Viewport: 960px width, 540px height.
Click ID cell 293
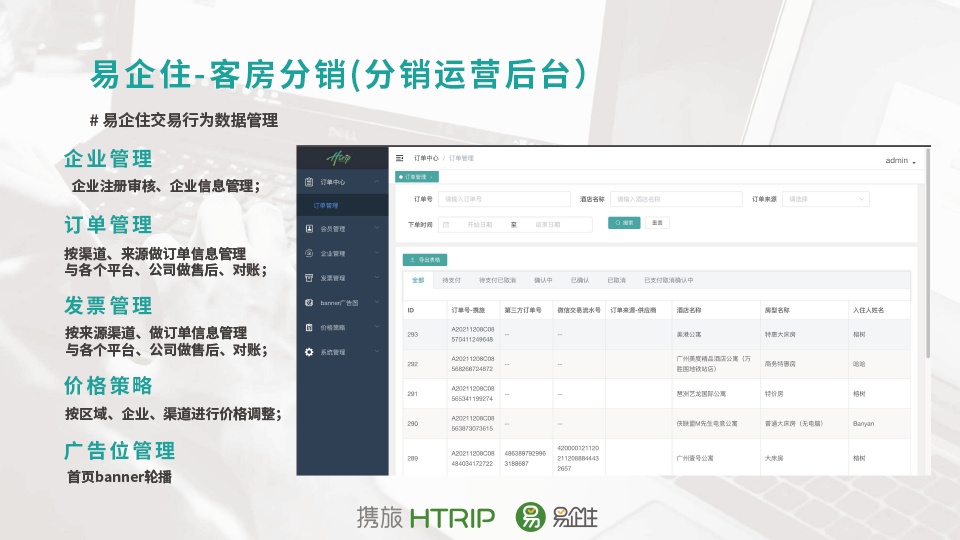(x=413, y=334)
